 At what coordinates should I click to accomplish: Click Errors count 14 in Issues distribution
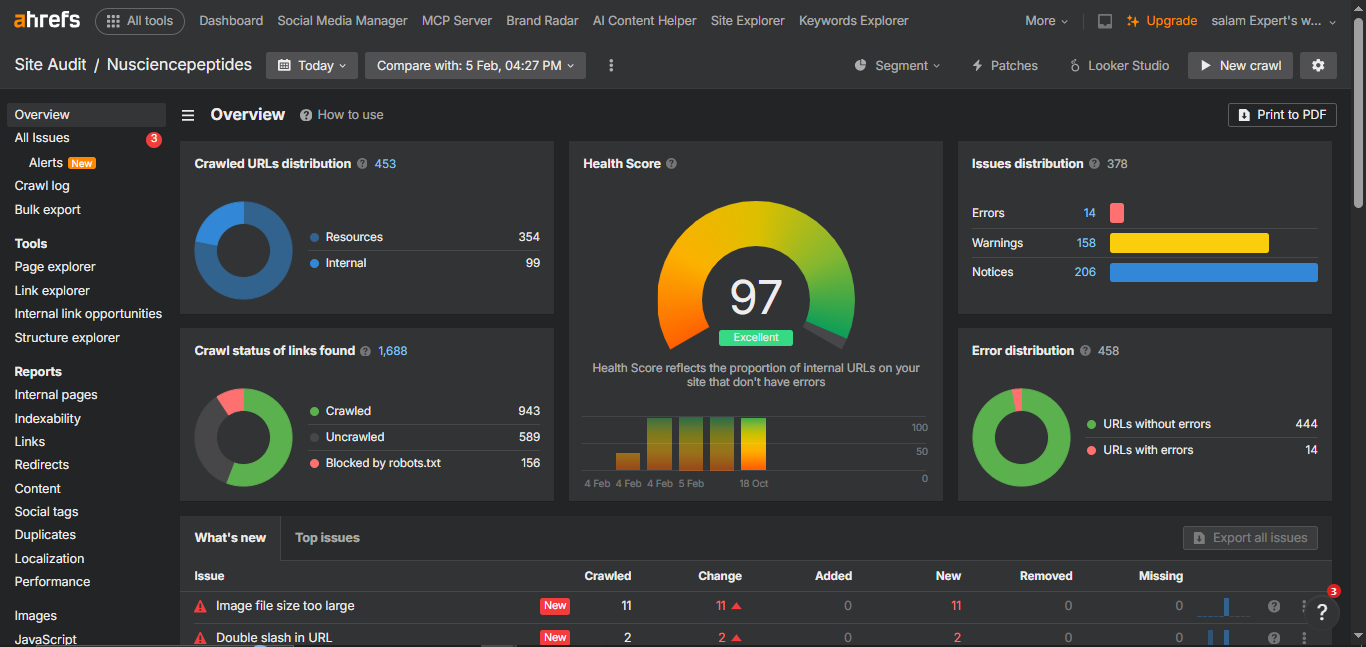(x=1090, y=213)
